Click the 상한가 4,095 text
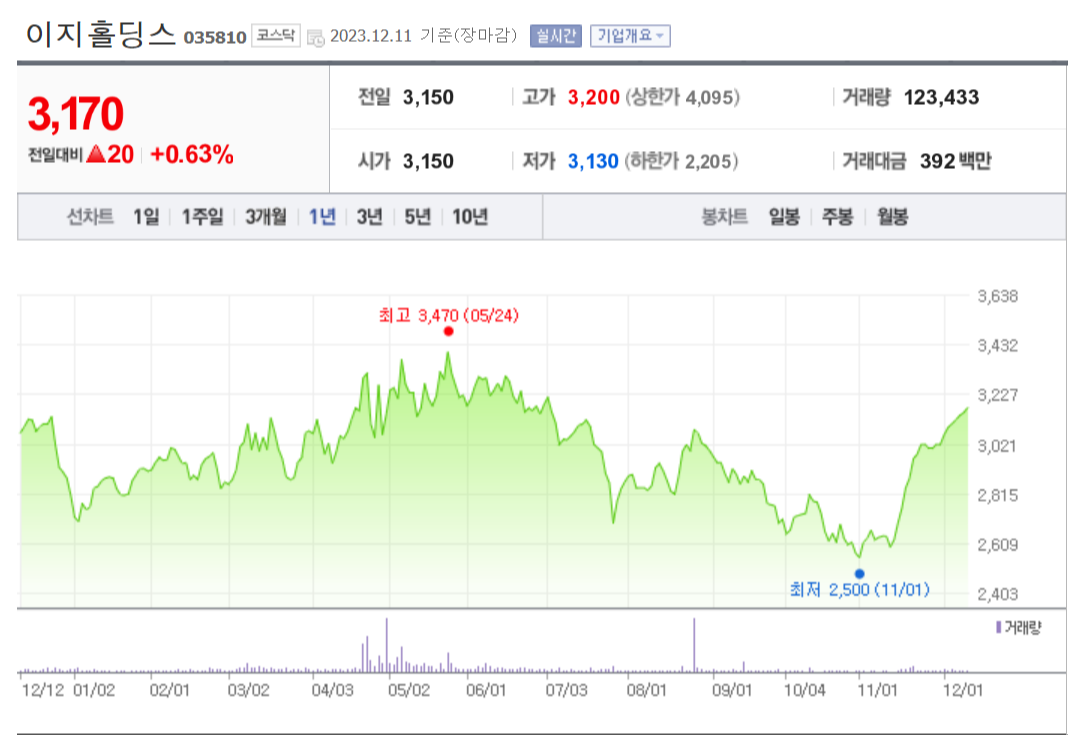1068x735 pixels. (682, 97)
